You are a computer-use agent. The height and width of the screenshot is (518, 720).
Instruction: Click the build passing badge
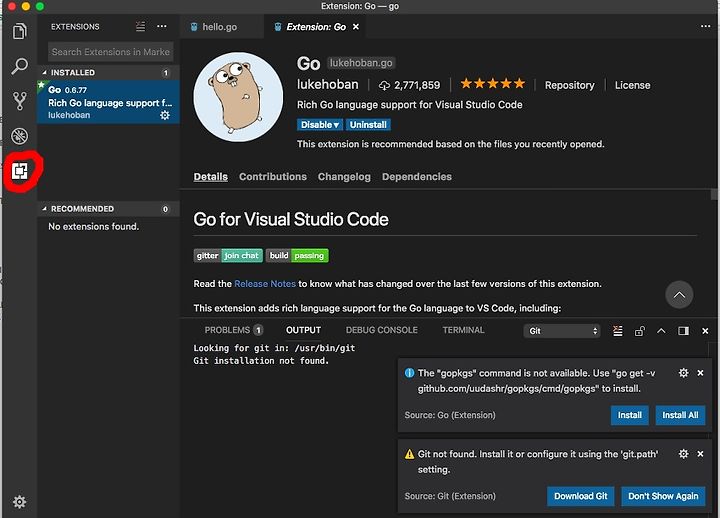(297, 256)
